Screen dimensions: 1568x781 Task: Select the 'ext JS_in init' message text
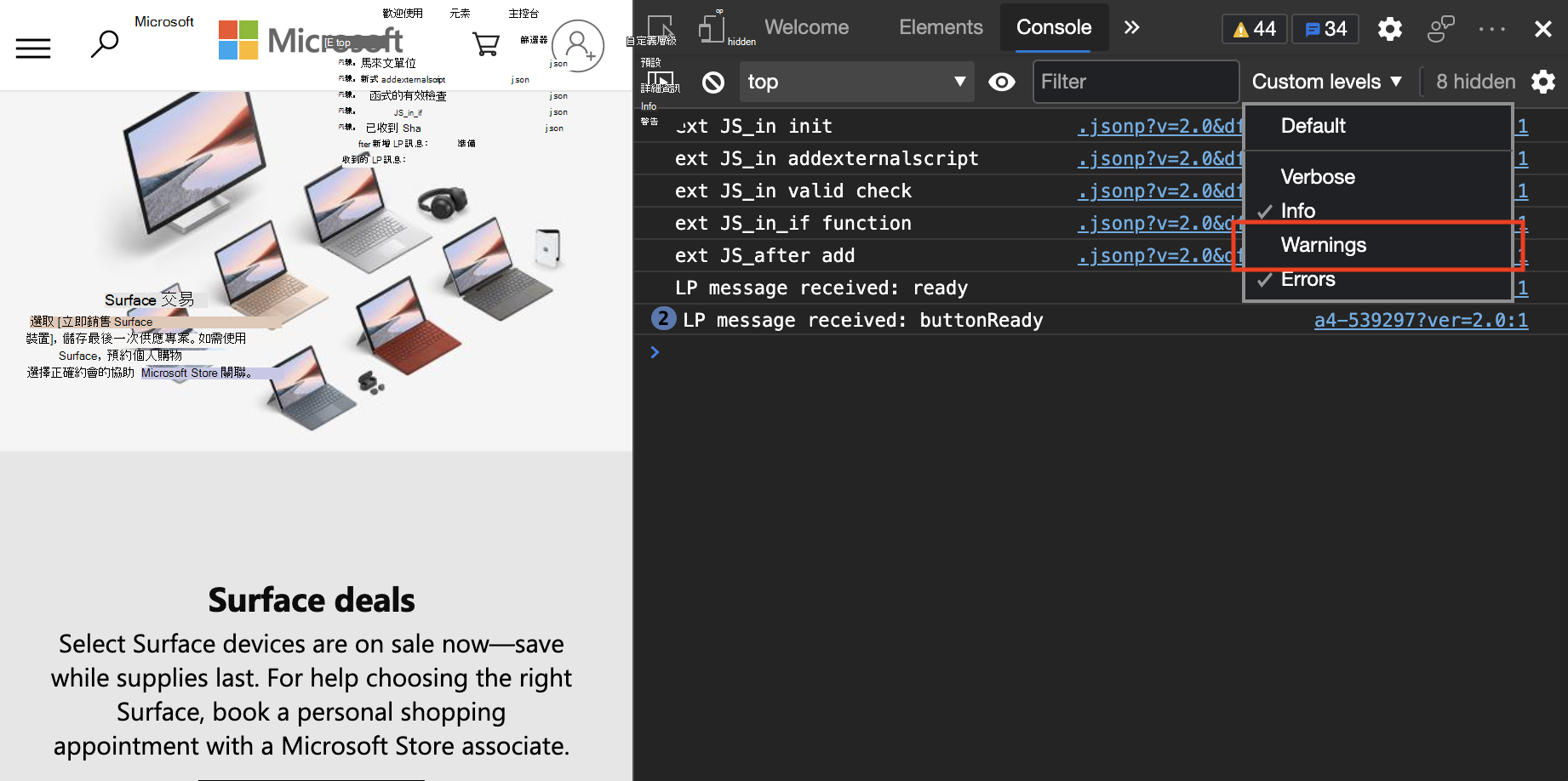click(x=754, y=126)
